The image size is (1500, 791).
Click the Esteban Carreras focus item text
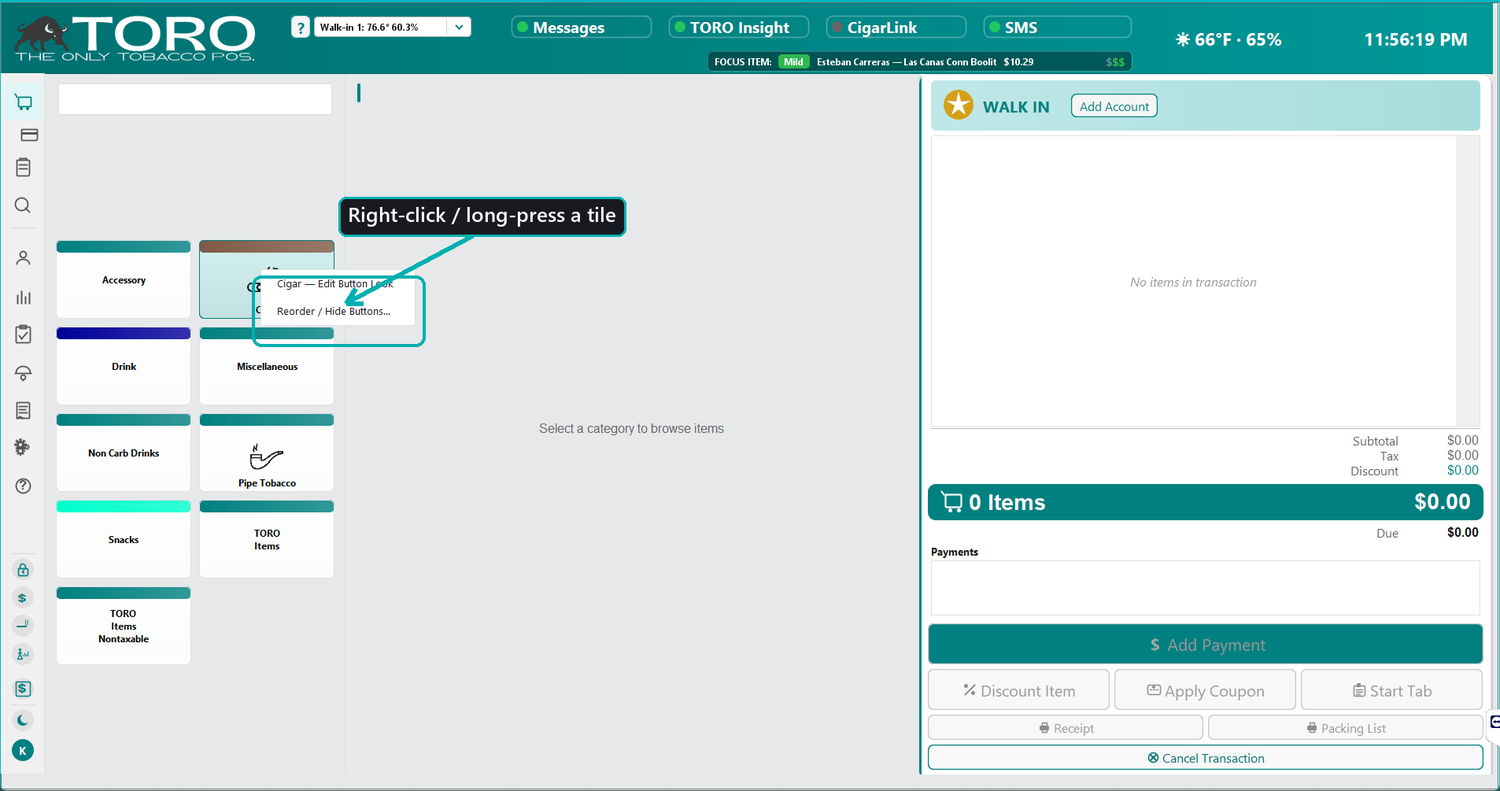coord(925,62)
